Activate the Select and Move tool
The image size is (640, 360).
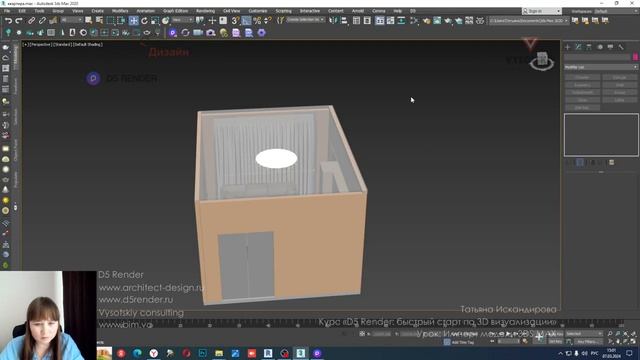click(133, 20)
